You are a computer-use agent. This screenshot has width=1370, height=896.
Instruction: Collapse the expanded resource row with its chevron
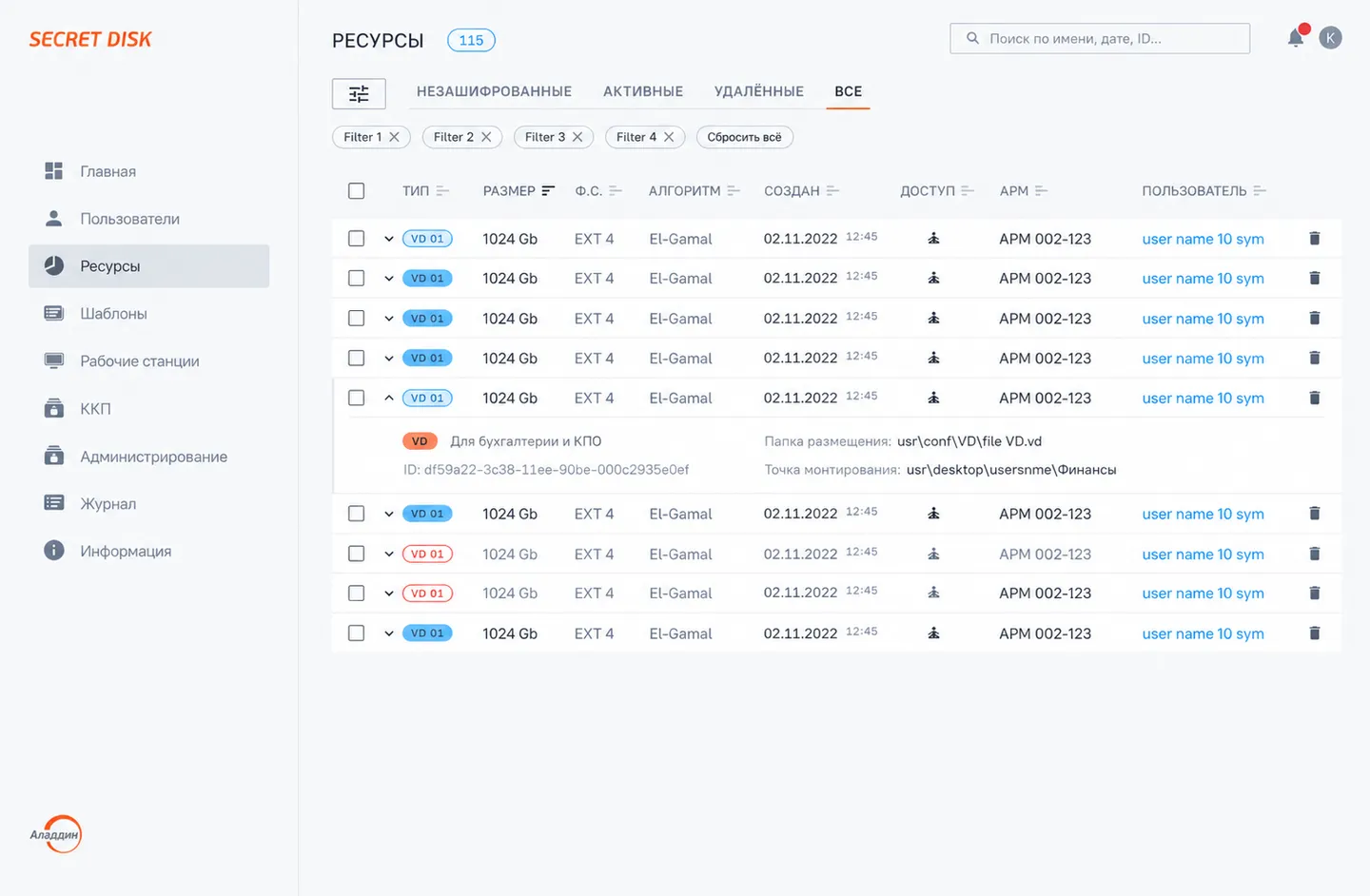click(389, 398)
